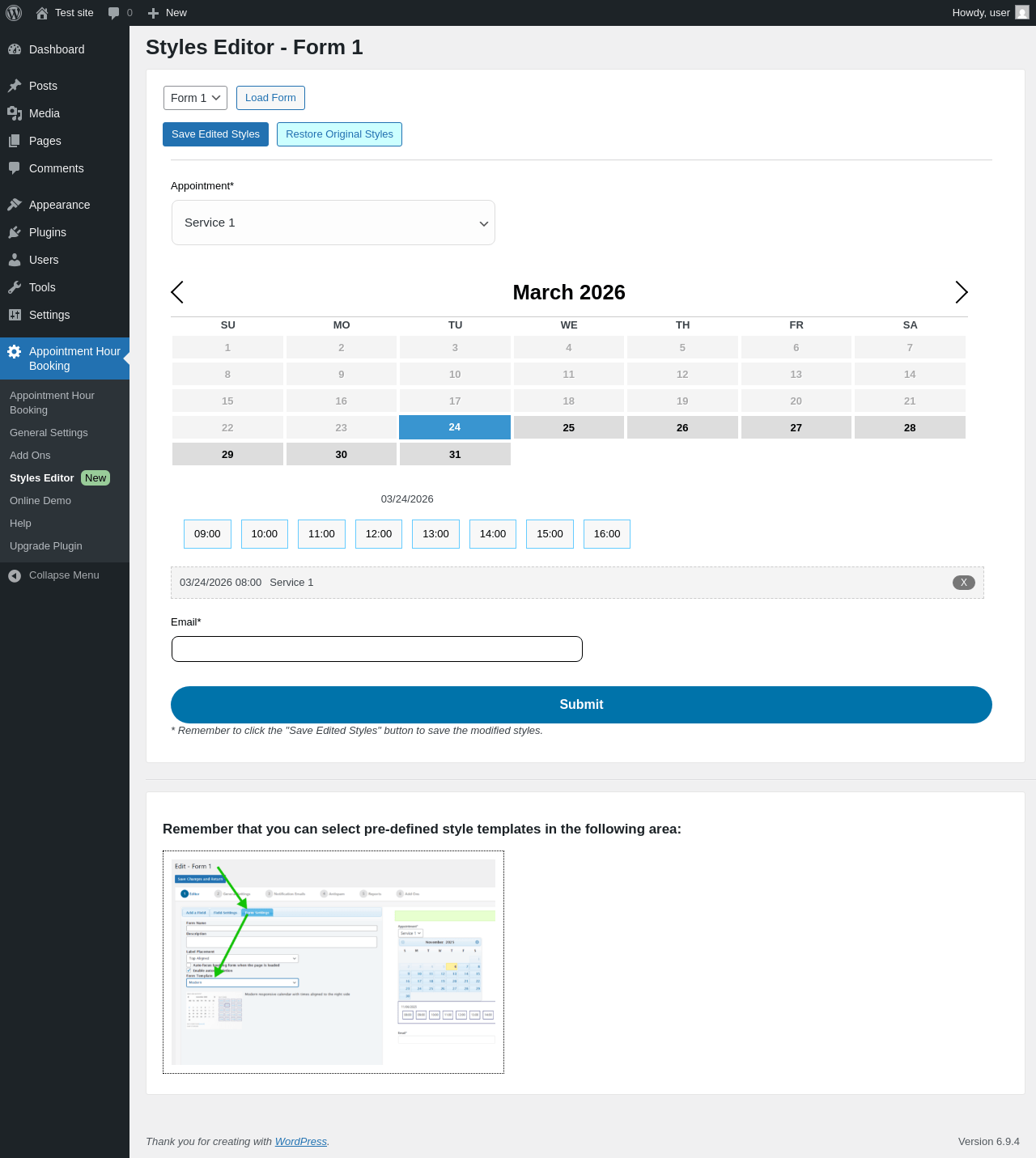Open the Form 1 selector dropdown
1036x1158 pixels.
click(x=195, y=98)
